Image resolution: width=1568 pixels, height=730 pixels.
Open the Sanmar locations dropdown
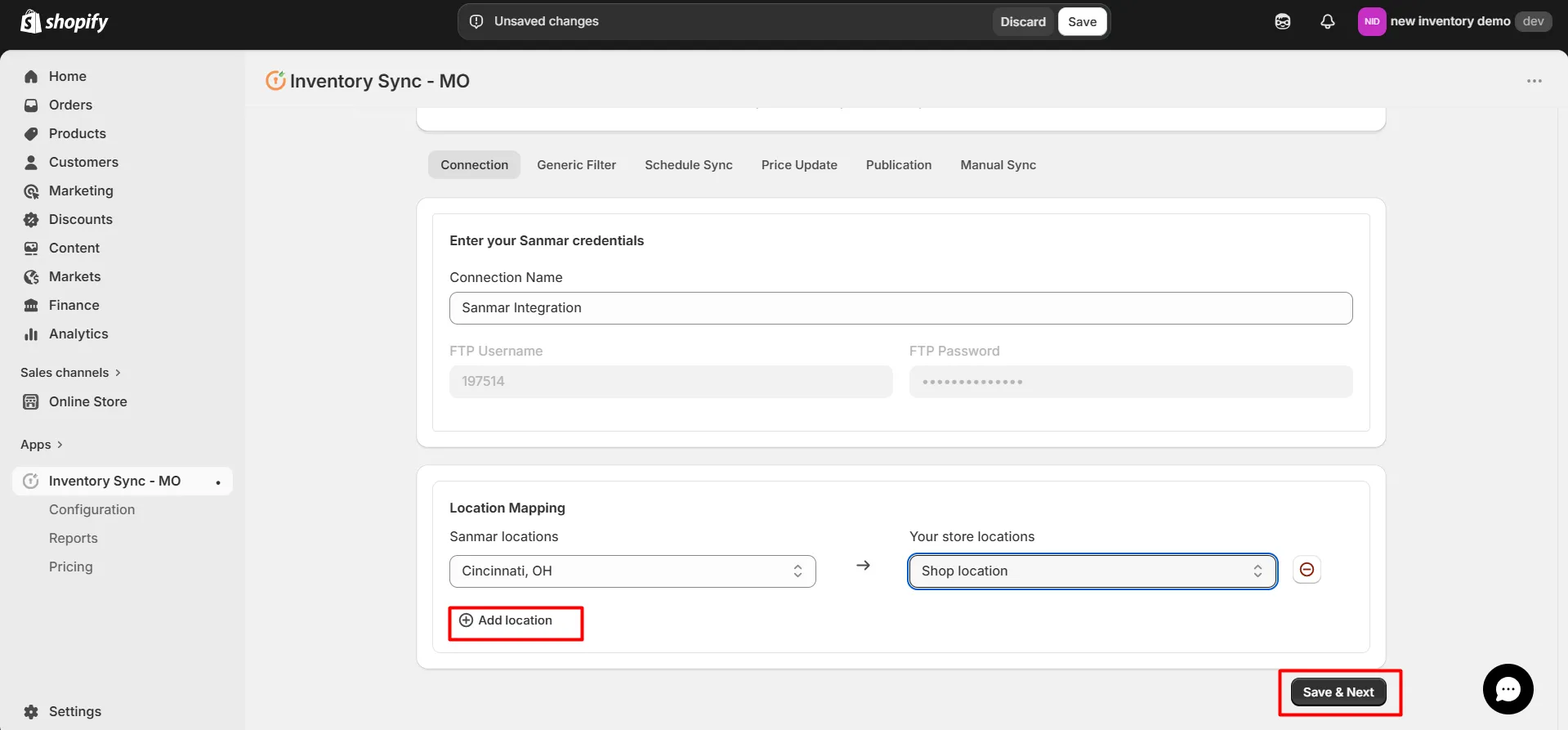point(632,571)
